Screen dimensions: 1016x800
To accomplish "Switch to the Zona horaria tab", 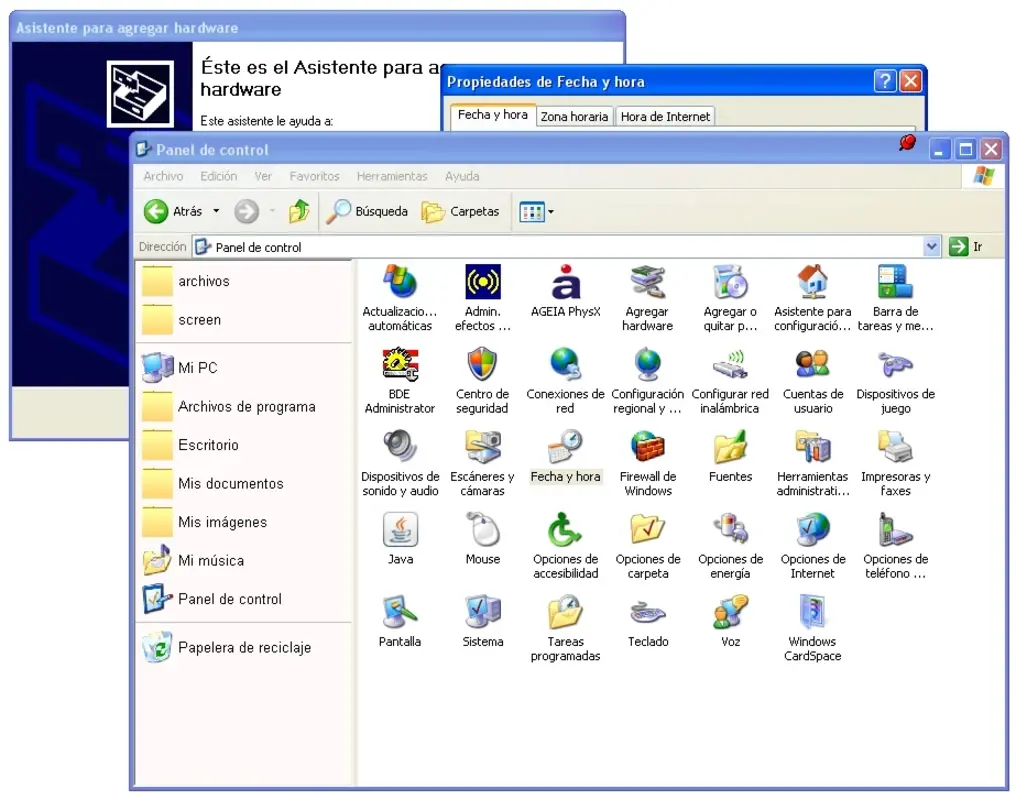I will [574, 115].
